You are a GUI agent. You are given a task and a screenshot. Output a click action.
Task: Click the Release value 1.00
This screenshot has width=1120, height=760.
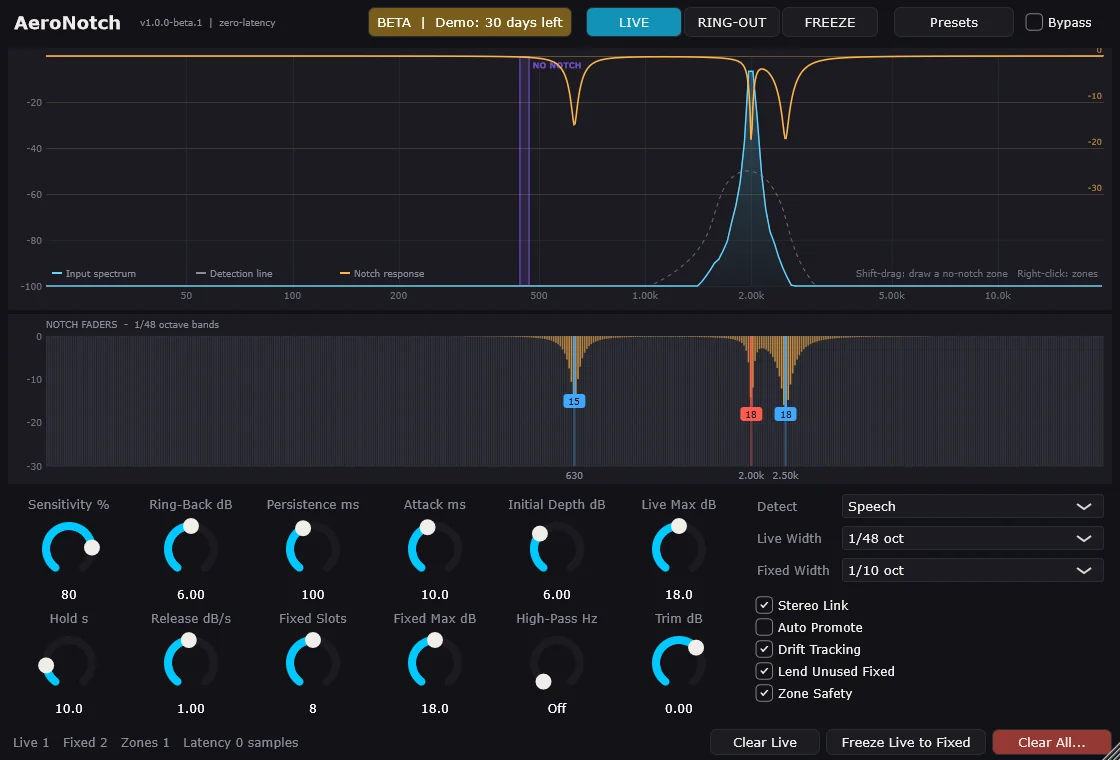coord(191,709)
